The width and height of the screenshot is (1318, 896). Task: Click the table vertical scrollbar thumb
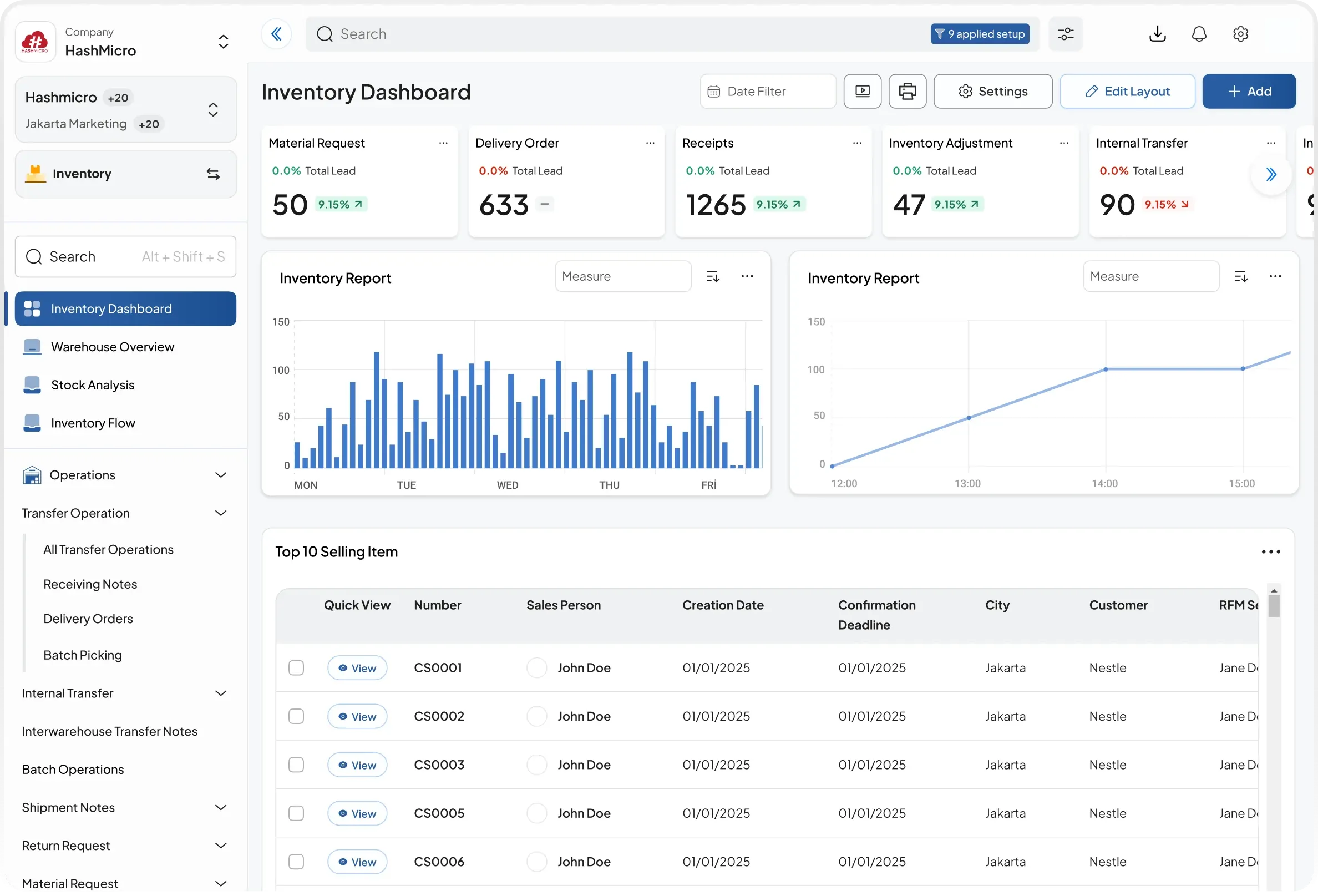click(1273, 606)
